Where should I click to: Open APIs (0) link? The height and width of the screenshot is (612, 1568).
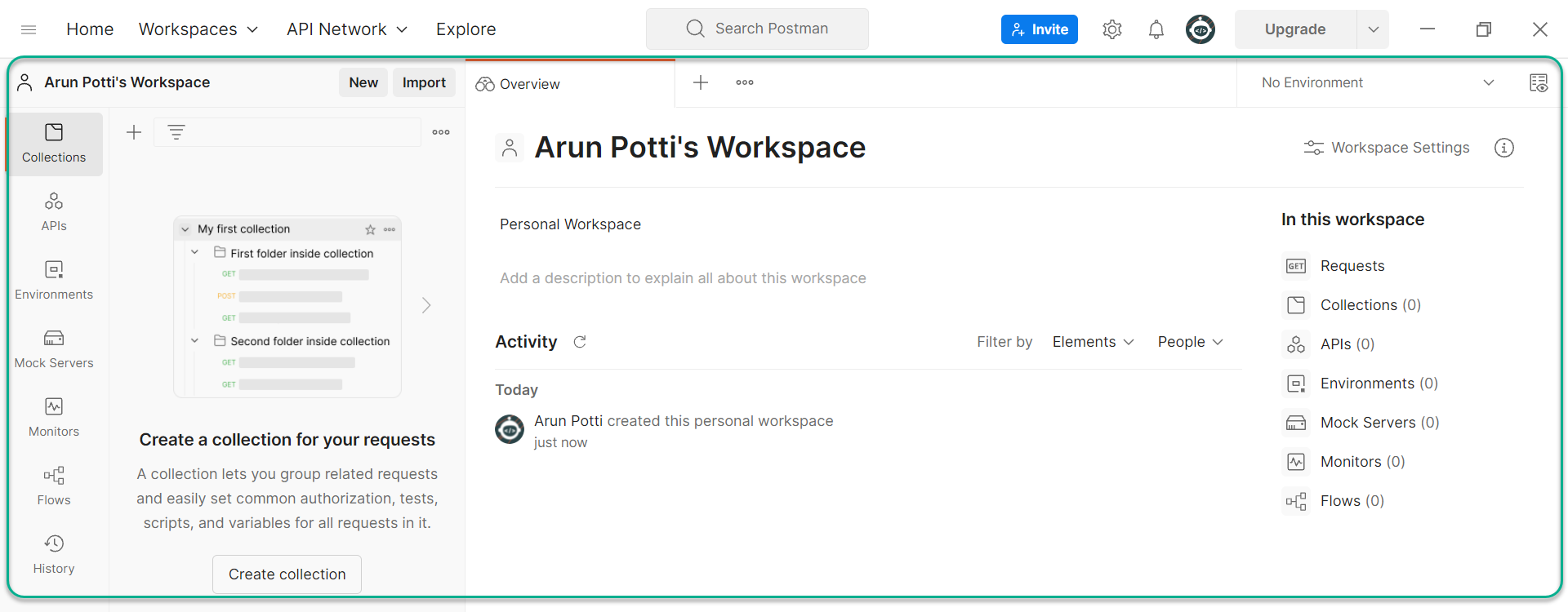tap(1347, 344)
